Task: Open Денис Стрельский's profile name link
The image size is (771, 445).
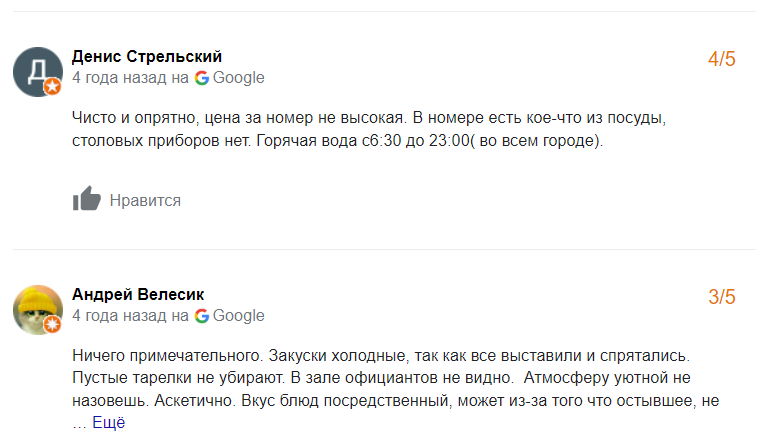Action: coord(147,56)
